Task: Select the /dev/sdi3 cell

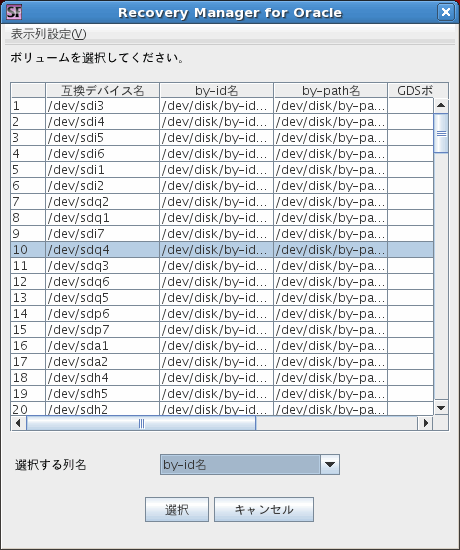Action: click(102, 106)
